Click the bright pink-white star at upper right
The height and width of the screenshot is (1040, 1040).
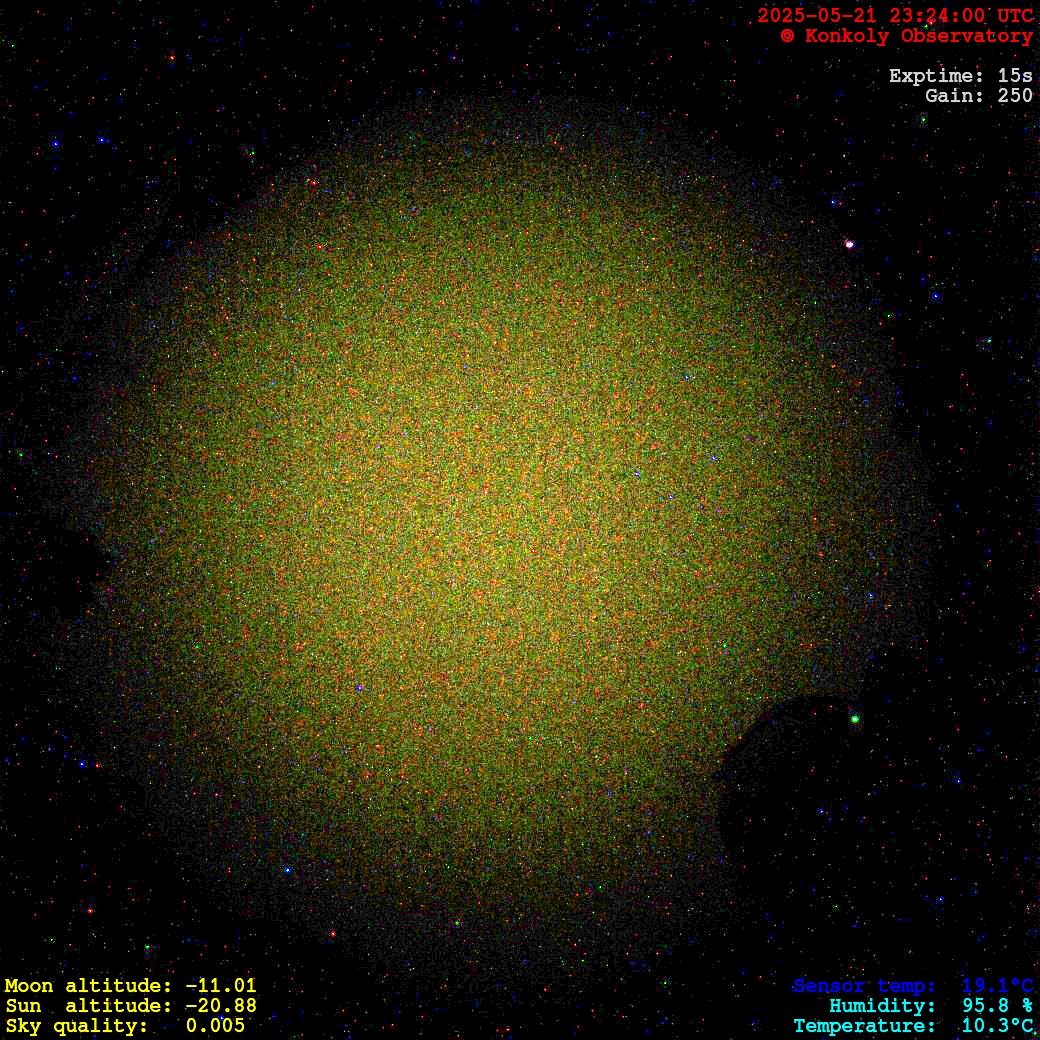click(849, 244)
